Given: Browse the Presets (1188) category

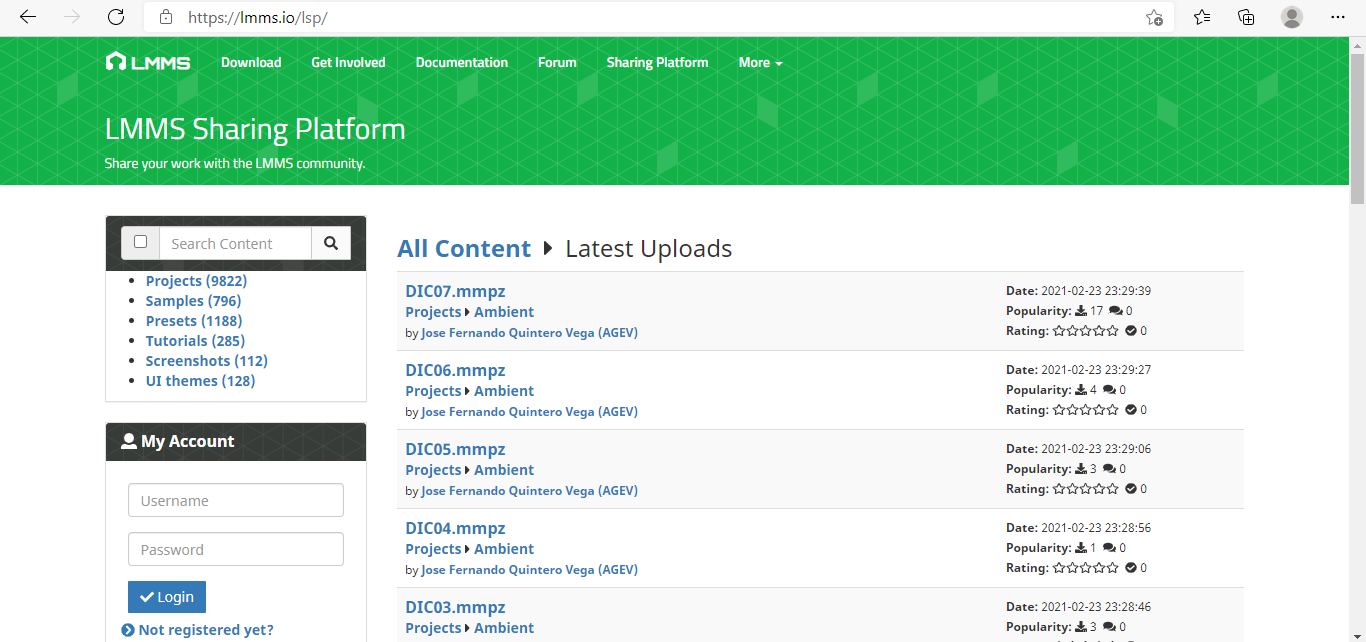Looking at the screenshot, I should (x=194, y=321).
